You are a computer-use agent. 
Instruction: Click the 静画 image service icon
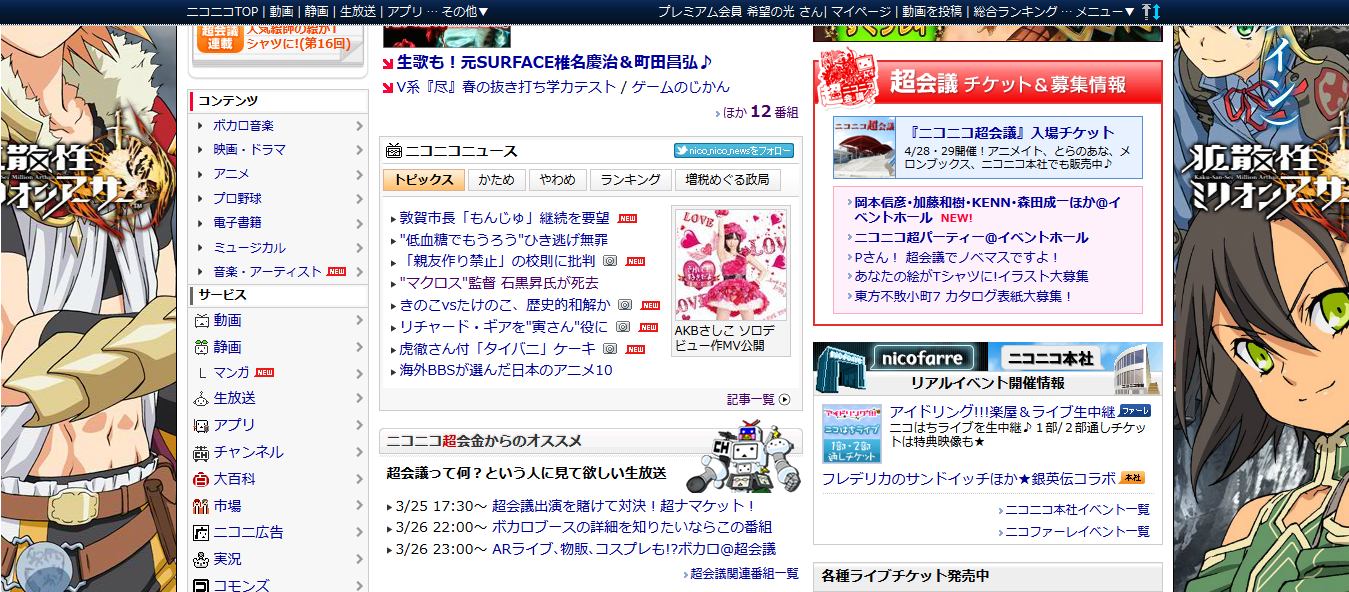[201, 347]
